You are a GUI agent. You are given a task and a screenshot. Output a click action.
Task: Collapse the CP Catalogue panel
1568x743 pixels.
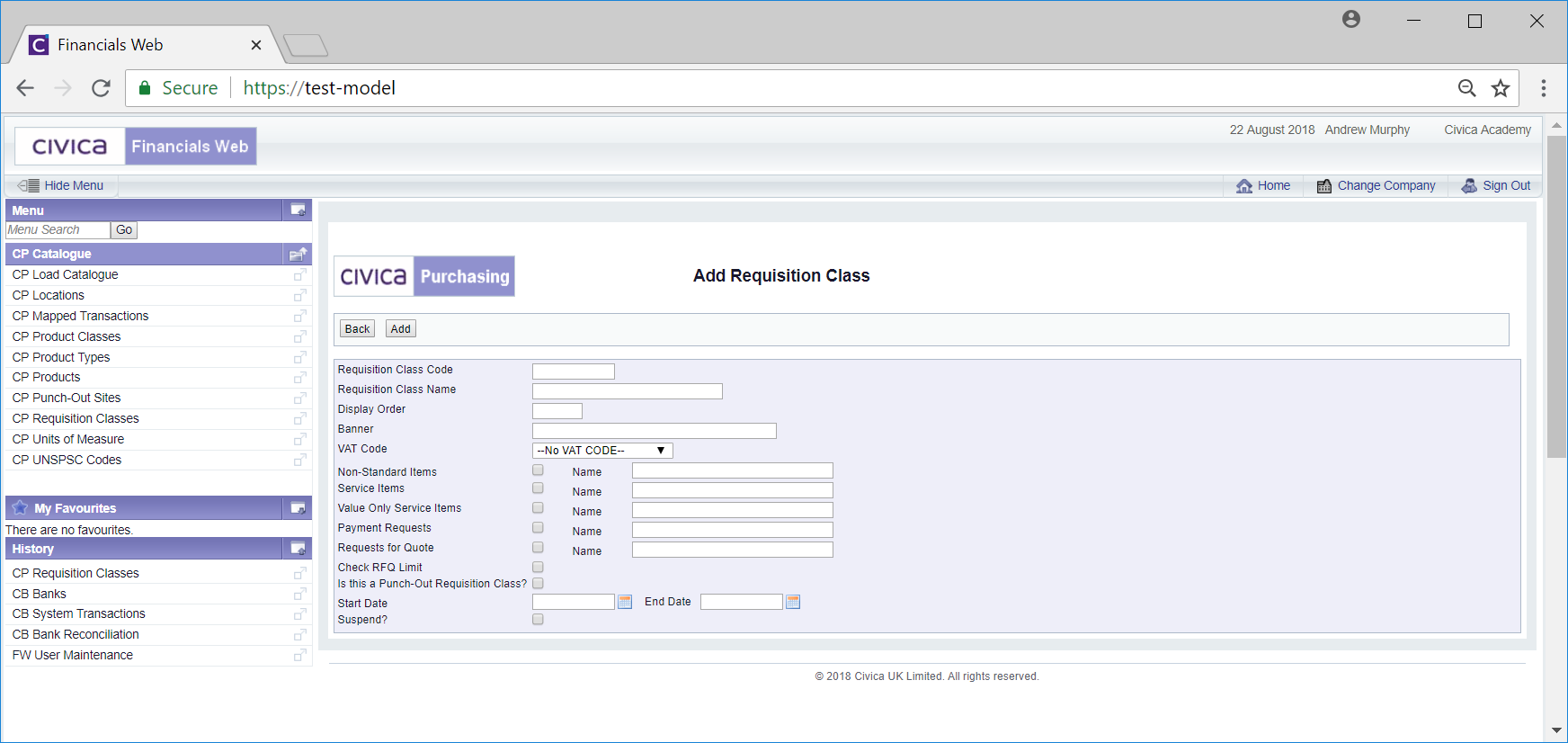[298, 255]
